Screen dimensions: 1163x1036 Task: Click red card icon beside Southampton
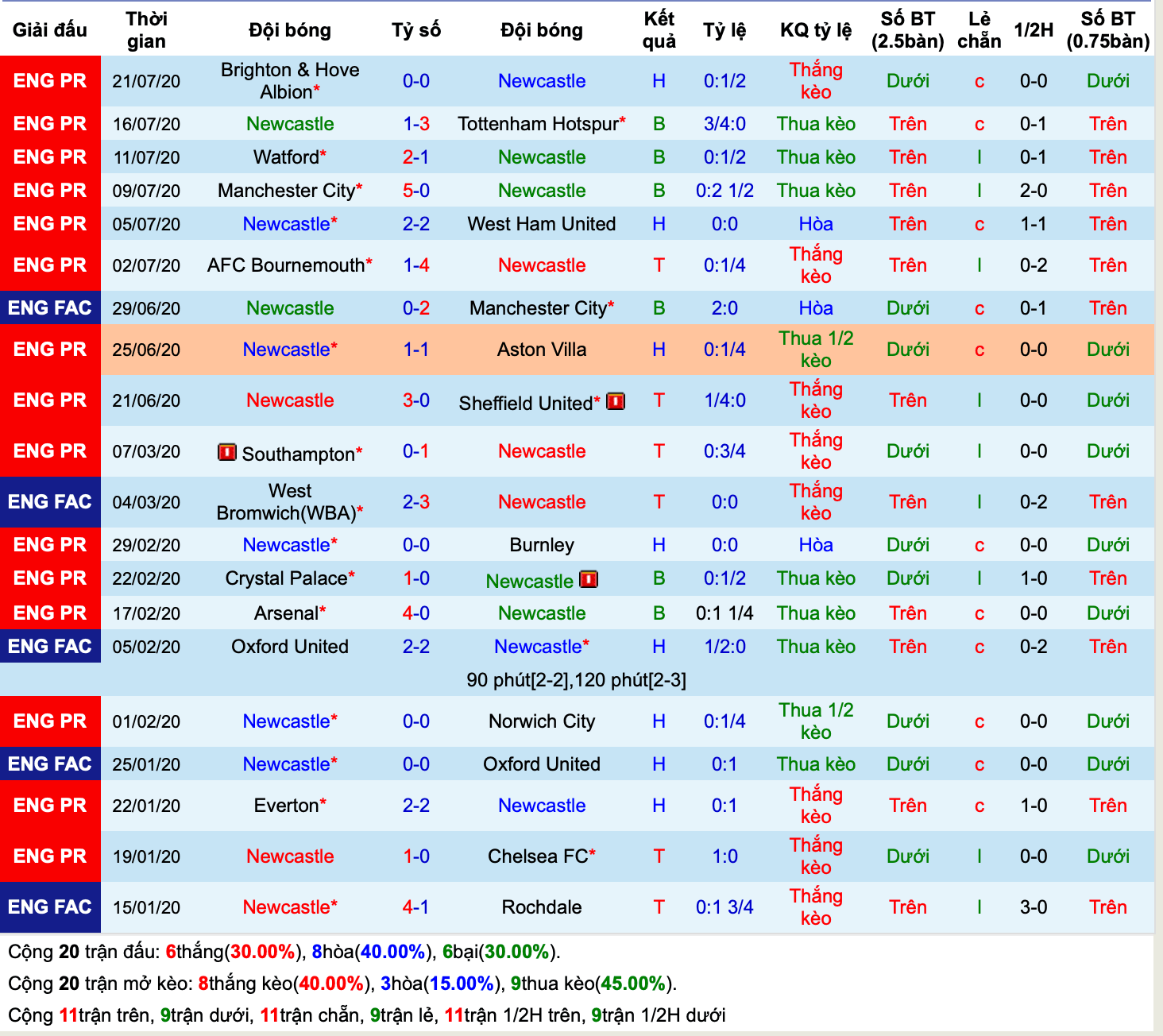click(x=227, y=452)
